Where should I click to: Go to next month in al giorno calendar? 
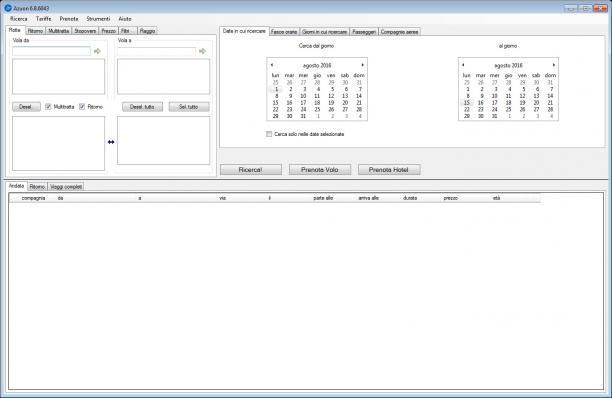(553, 65)
